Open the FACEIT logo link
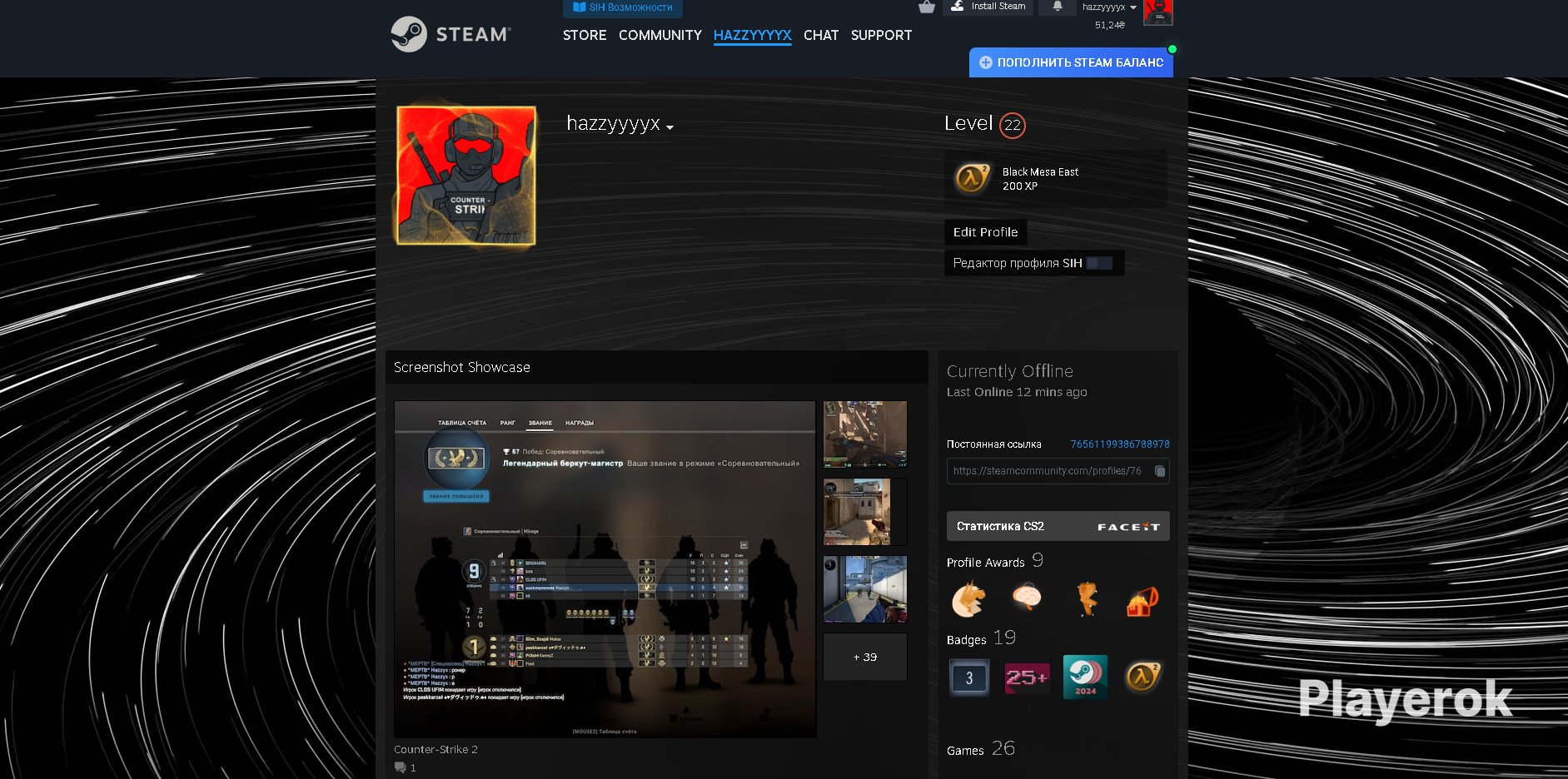 [x=1128, y=527]
